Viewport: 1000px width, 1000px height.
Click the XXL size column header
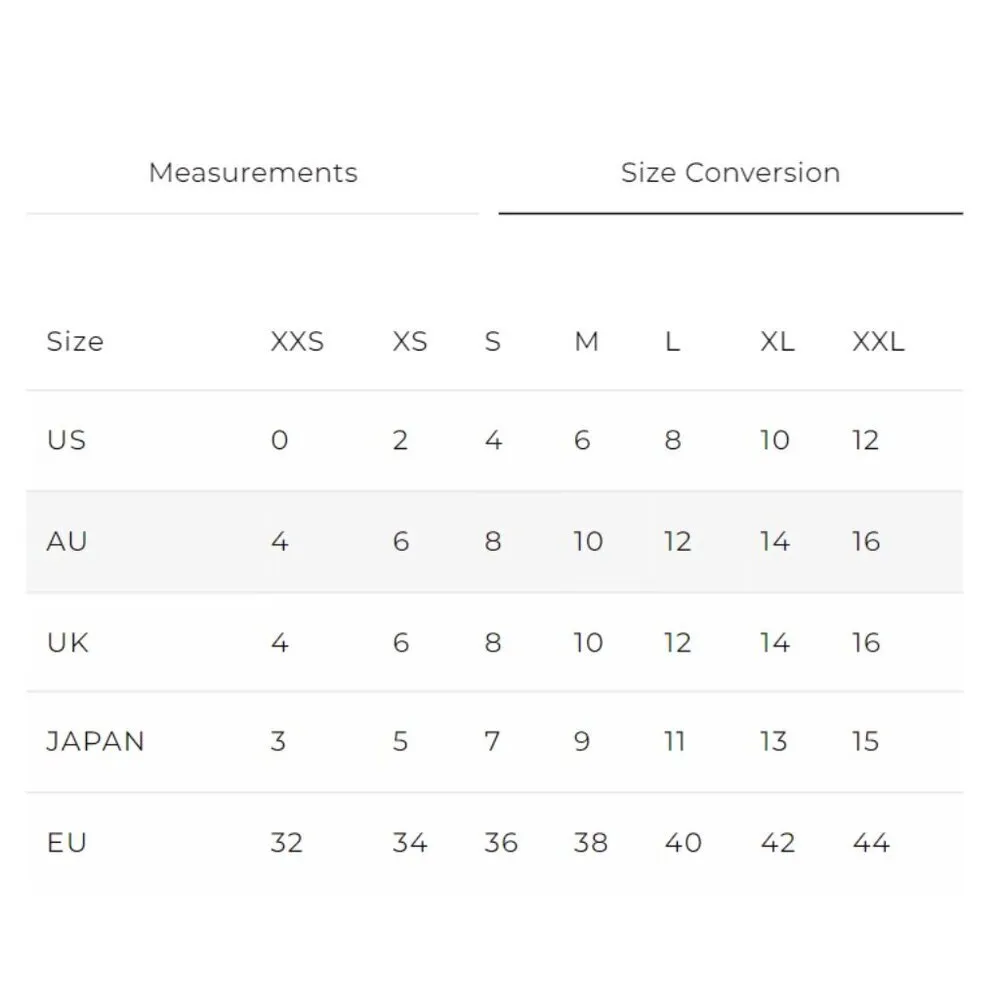click(x=878, y=342)
